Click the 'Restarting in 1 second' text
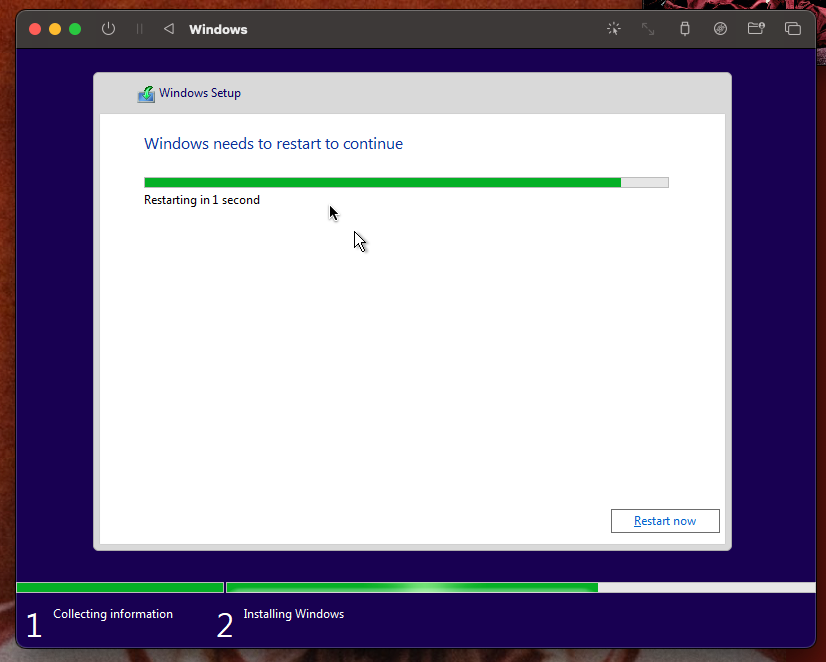The image size is (826, 662). coord(202,200)
